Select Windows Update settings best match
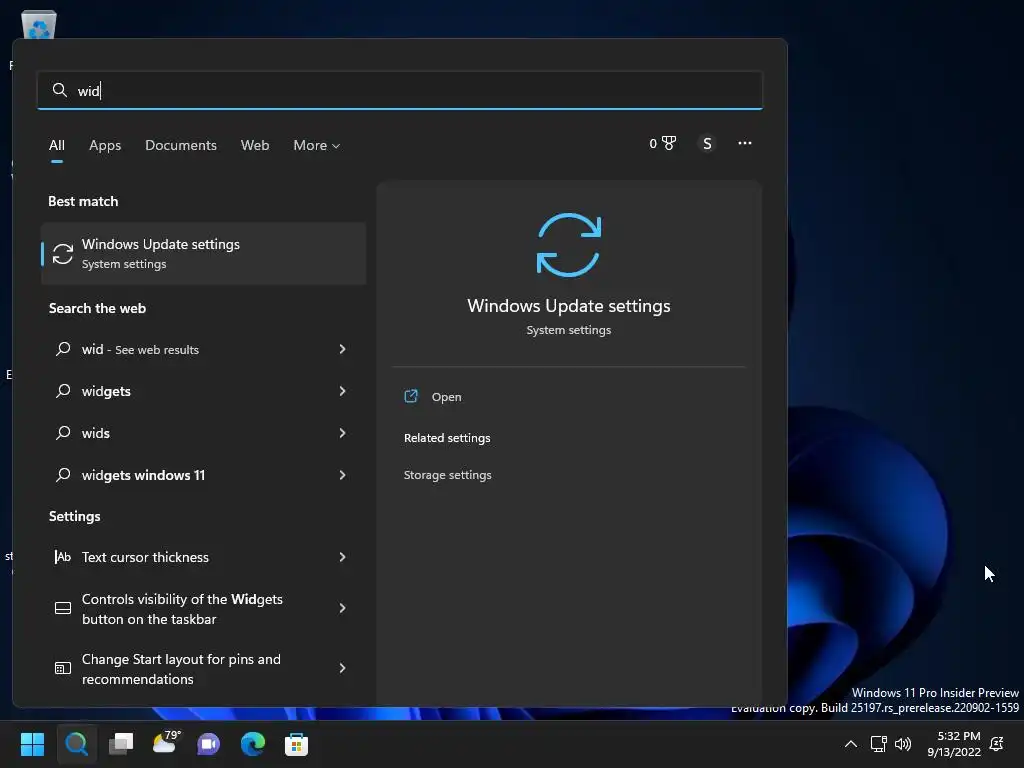1024x768 pixels. [203, 253]
